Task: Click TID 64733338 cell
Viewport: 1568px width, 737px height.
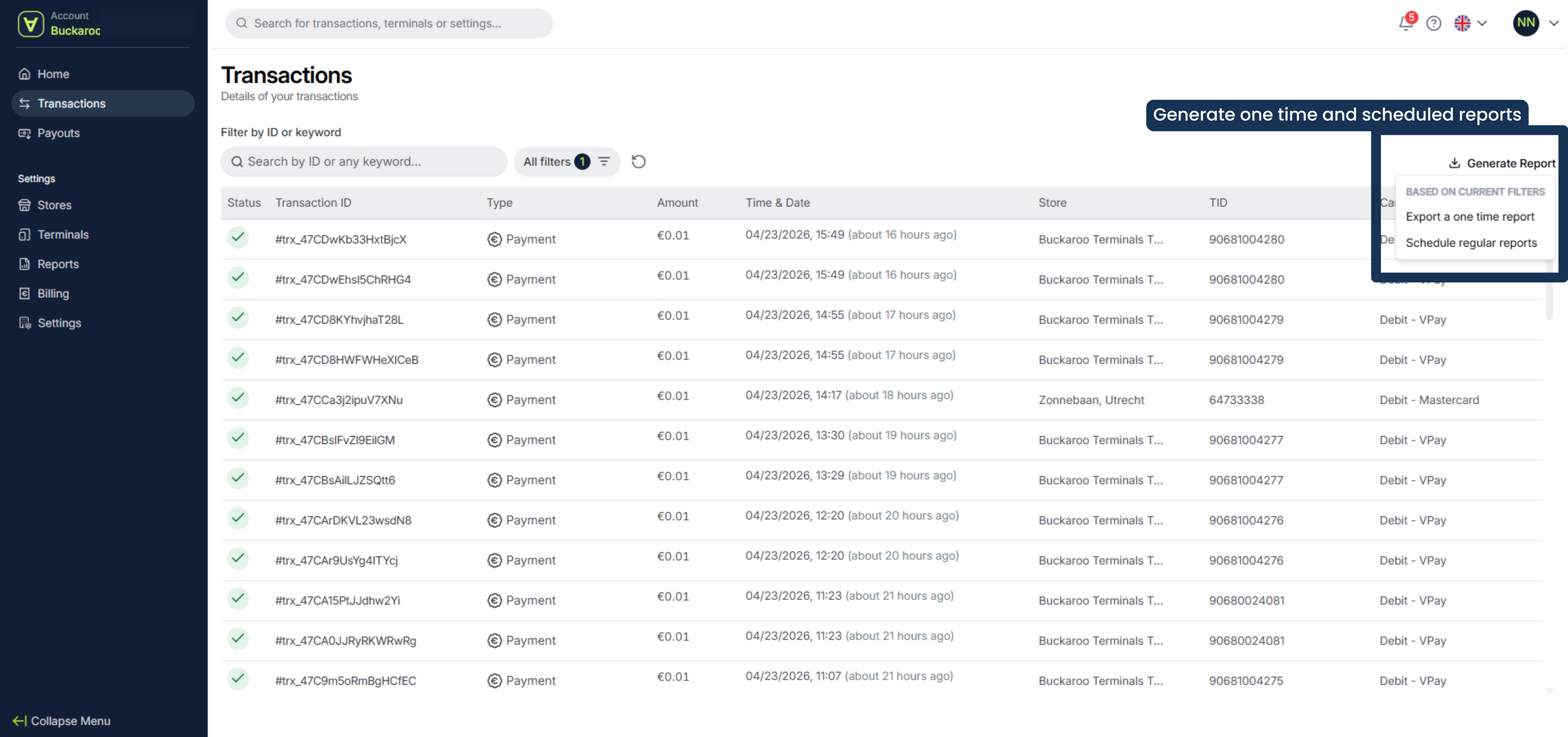Action: point(1236,400)
